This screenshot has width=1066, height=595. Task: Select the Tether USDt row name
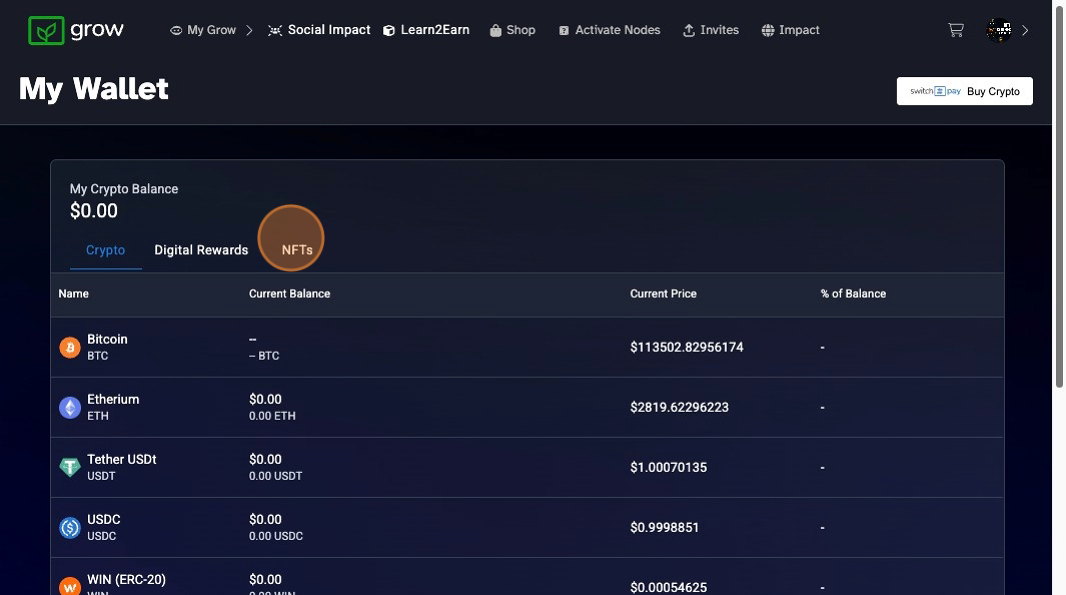[122, 459]
